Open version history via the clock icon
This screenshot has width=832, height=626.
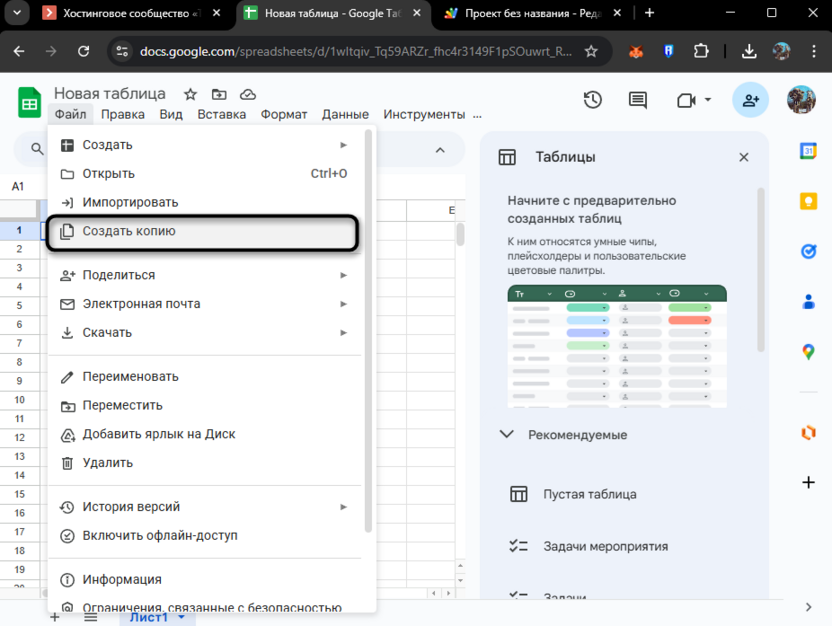pos(593,100)
